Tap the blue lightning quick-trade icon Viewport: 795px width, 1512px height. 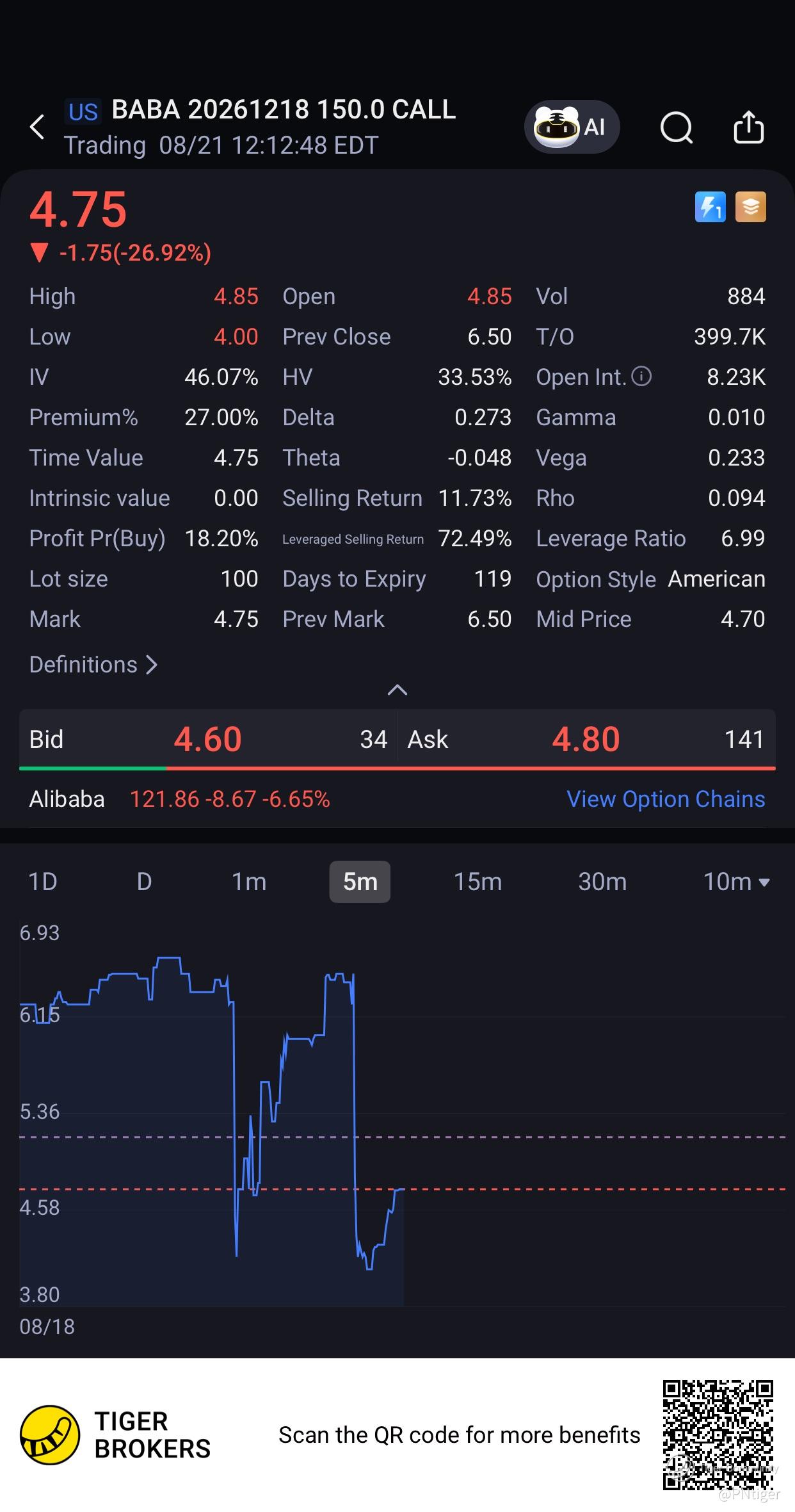[711, 207]
